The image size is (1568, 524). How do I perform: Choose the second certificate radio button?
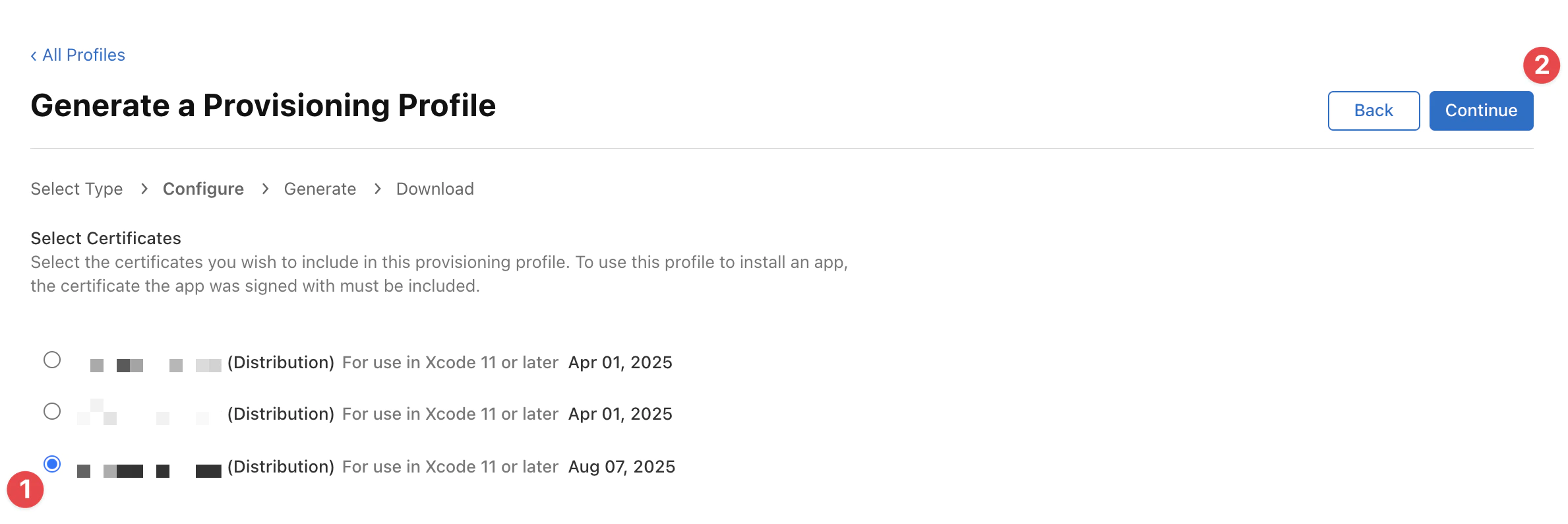[52, 412]
